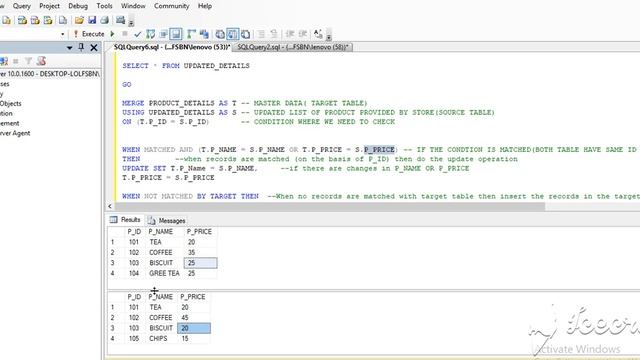Uncomment the selected lines
Screen dimensions: 640x360
274,34
